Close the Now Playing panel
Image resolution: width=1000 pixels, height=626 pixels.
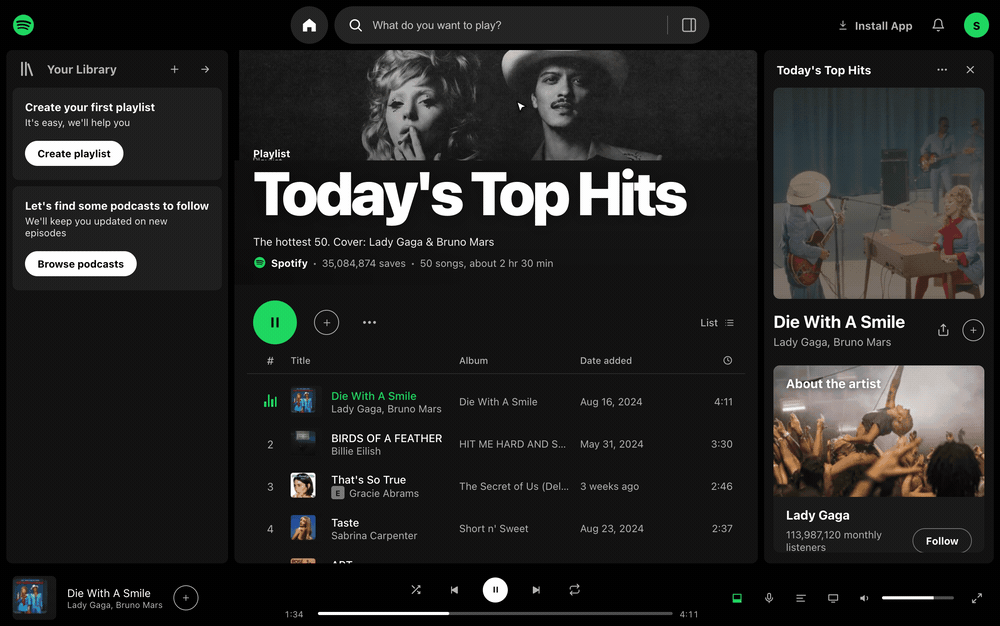[x=970, y=69]
